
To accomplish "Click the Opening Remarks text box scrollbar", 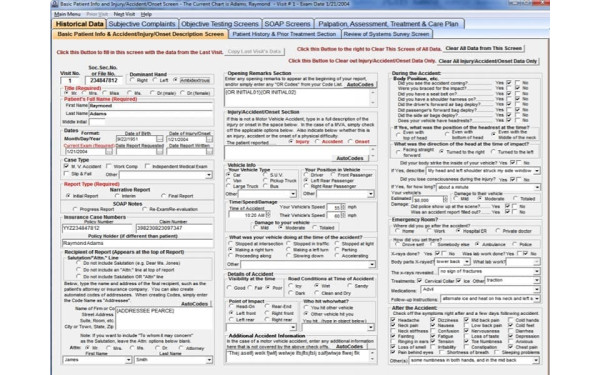I will pos(373,98).
